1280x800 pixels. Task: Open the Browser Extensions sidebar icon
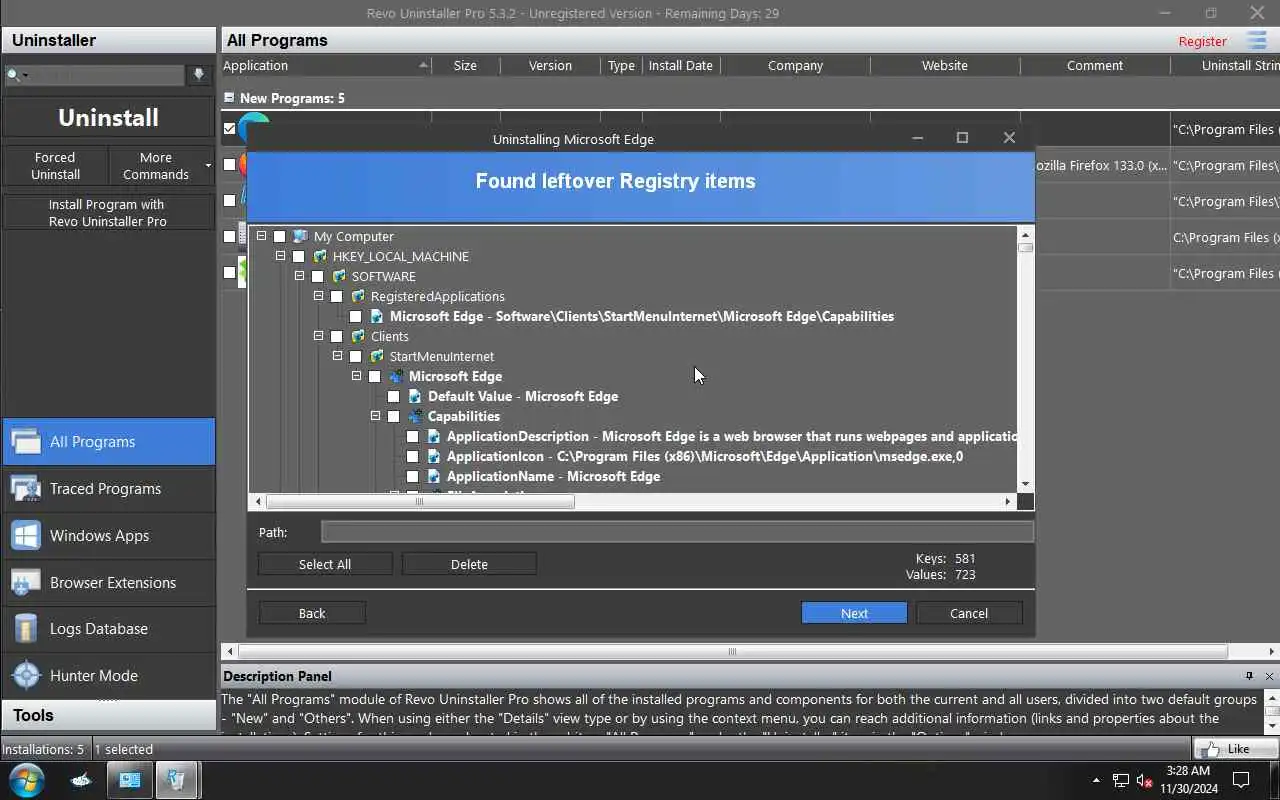(26, 583)
